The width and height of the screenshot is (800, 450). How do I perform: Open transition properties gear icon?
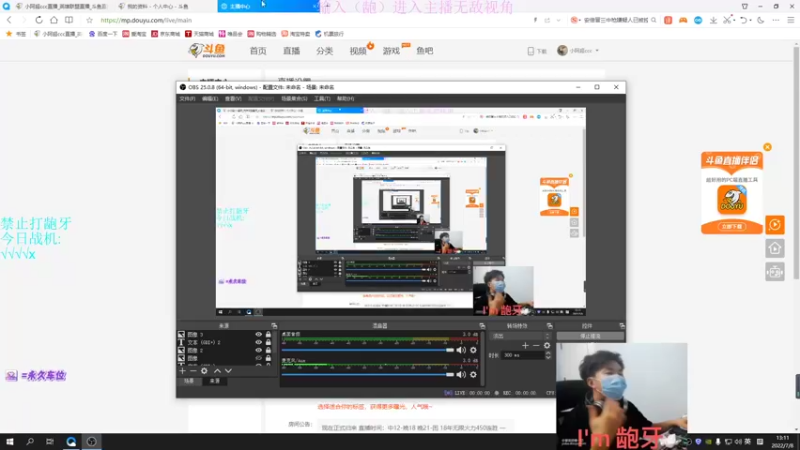(547, 345)
